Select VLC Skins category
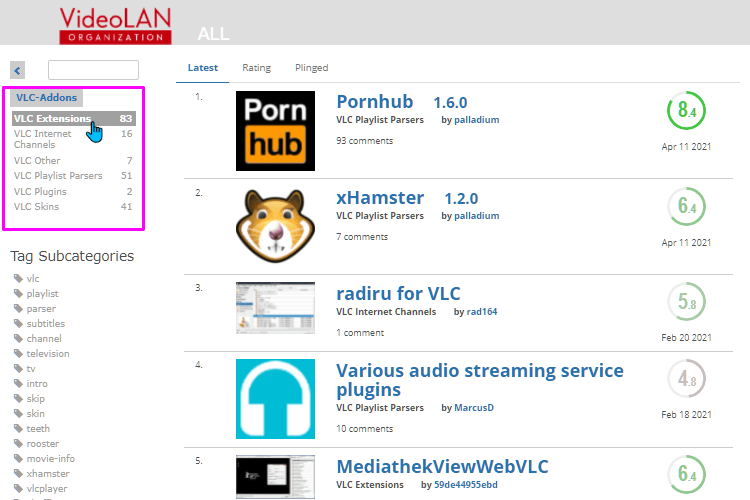Image resolution: width=750 pixels, height=500 pixels. (x=73, y=207)
